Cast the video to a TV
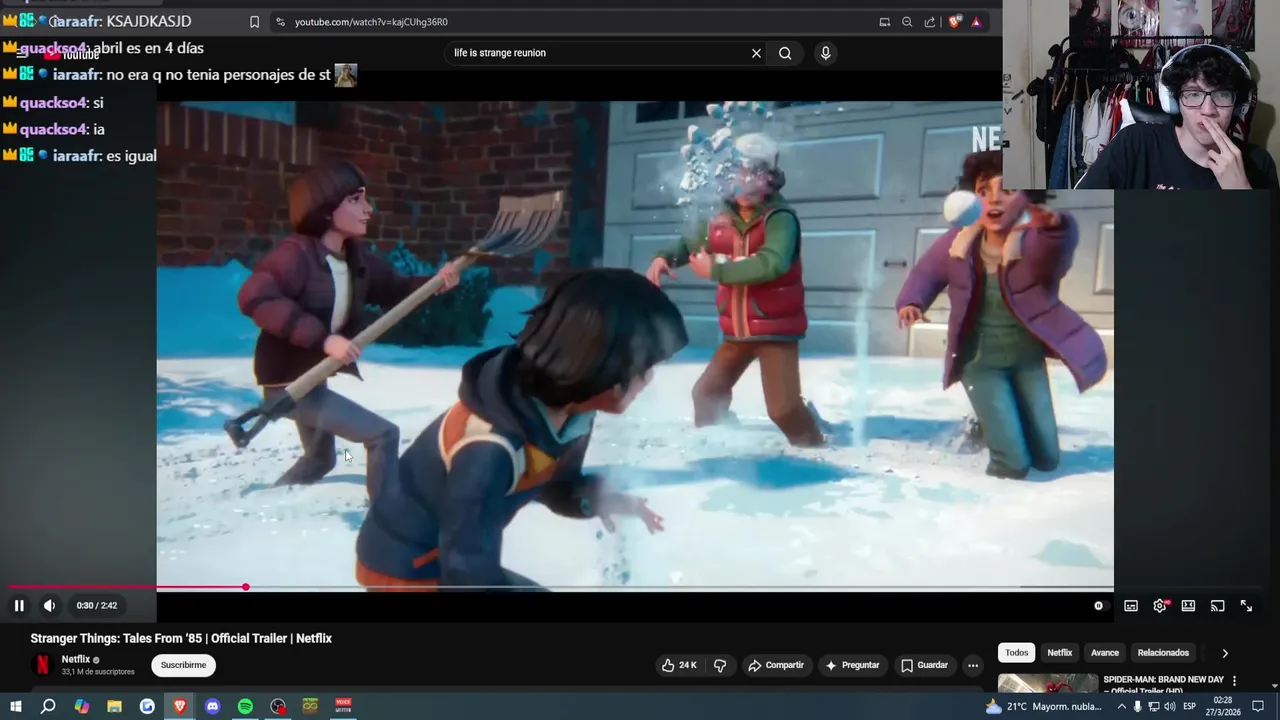1280x720 pixels. (x=1217, y=605)
